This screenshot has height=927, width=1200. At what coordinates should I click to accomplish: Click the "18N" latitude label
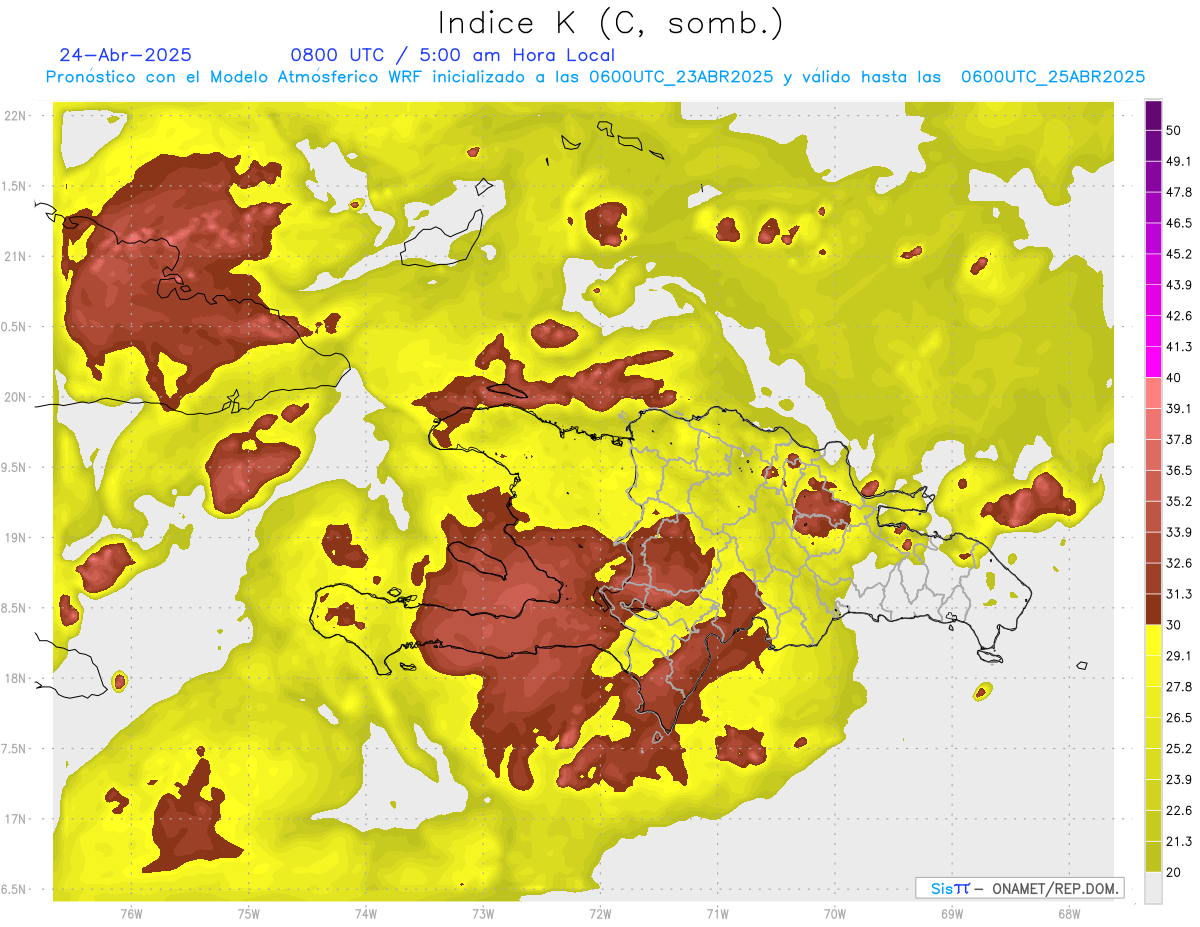(x=17, y=678)
